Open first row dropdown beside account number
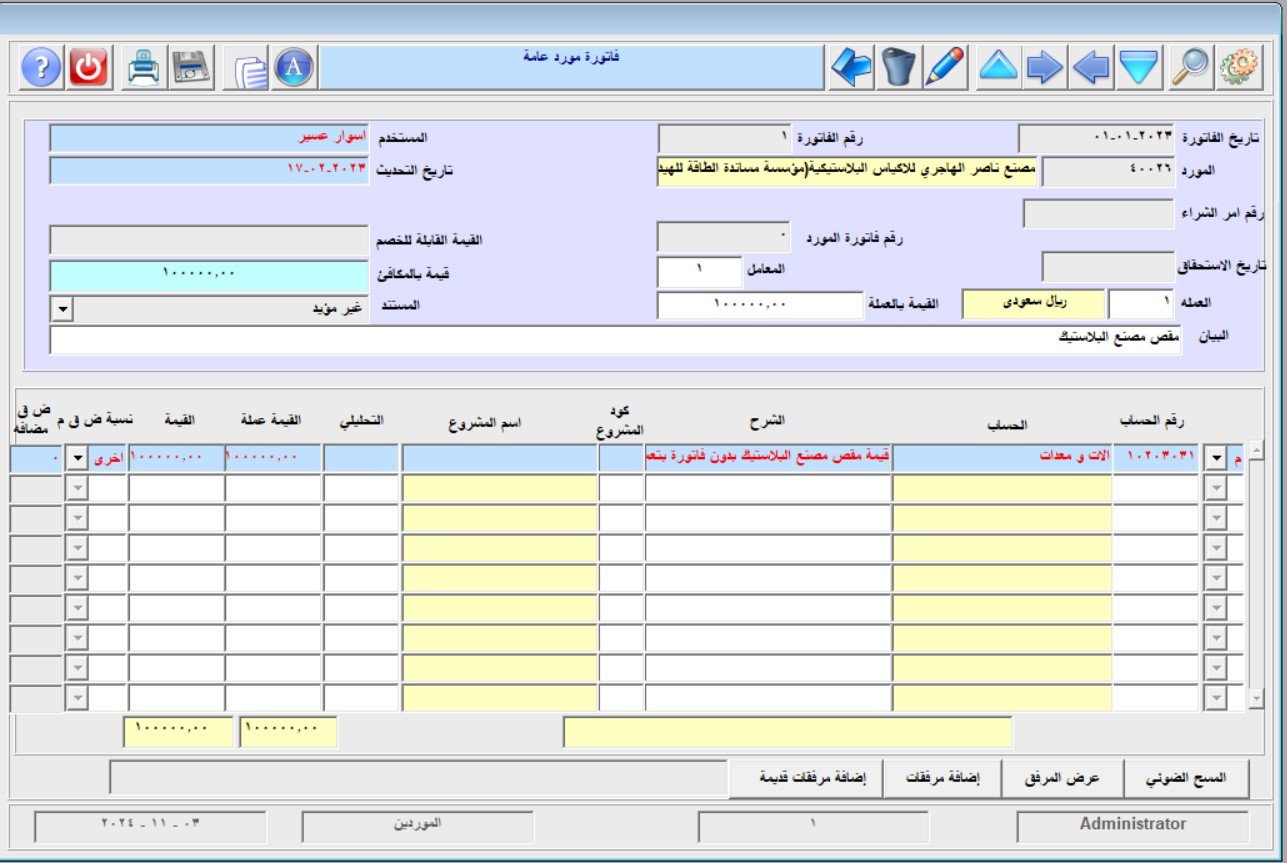1287x863 pixels. coord(1215,459)
